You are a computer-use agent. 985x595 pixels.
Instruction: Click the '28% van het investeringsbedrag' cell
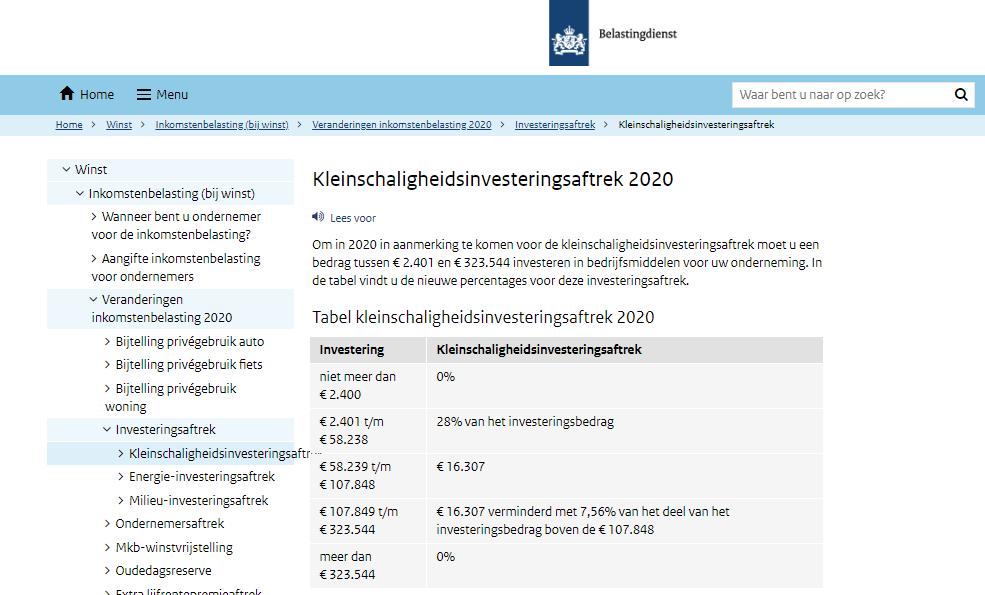tap(625, 431)
